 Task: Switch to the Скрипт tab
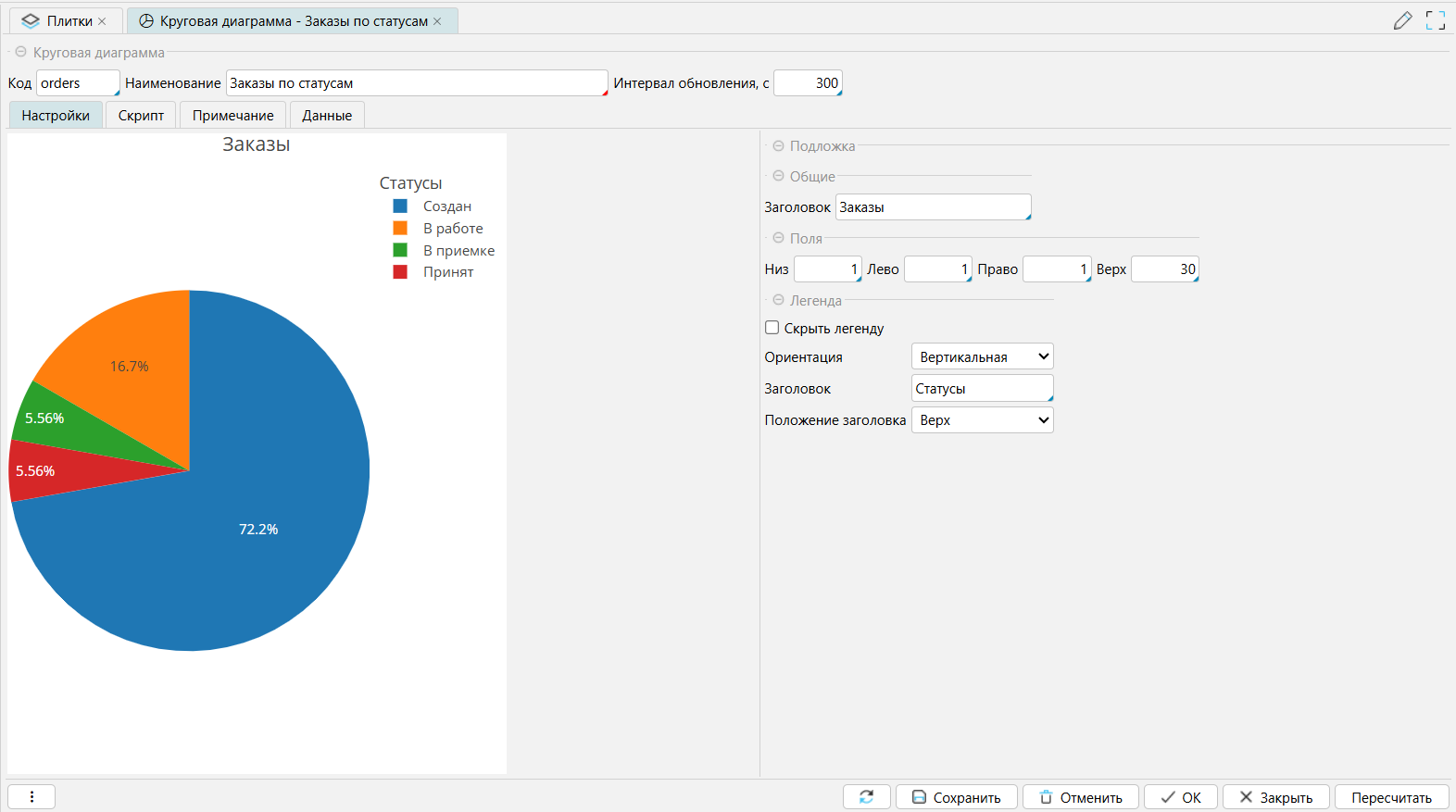tap(141, 116)
